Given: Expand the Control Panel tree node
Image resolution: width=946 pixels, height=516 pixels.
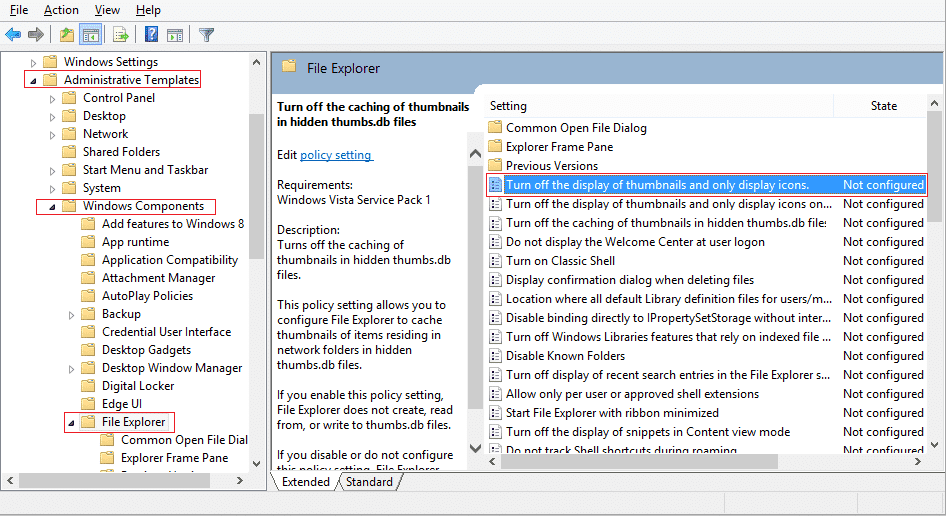Looking at the screenshot, I should point(52,98).
